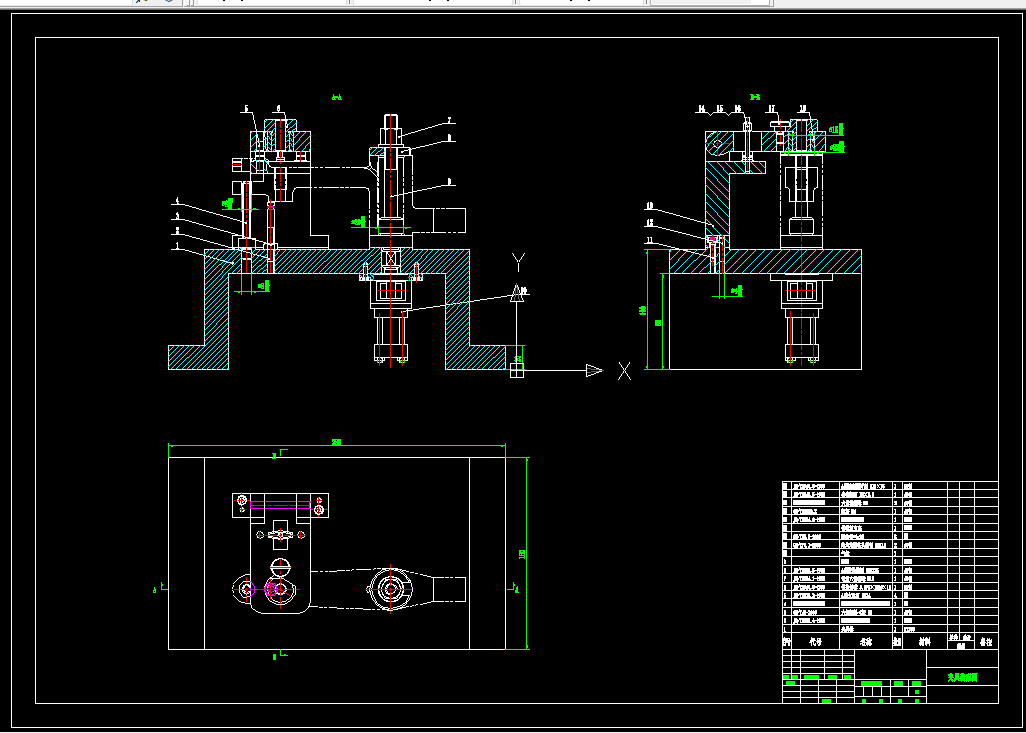Select the green B-B section view label
1026x733 pixels.
(x=754, y=98)
